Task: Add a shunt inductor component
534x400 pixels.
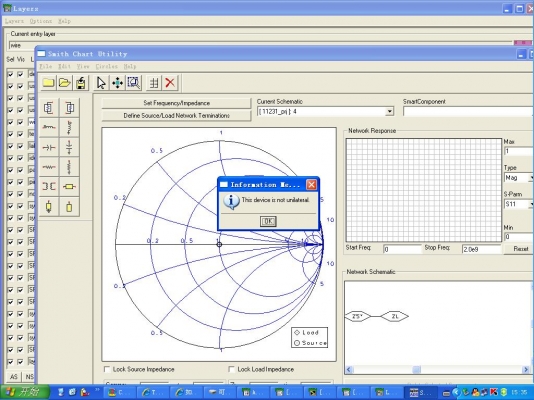Action: 69,127
